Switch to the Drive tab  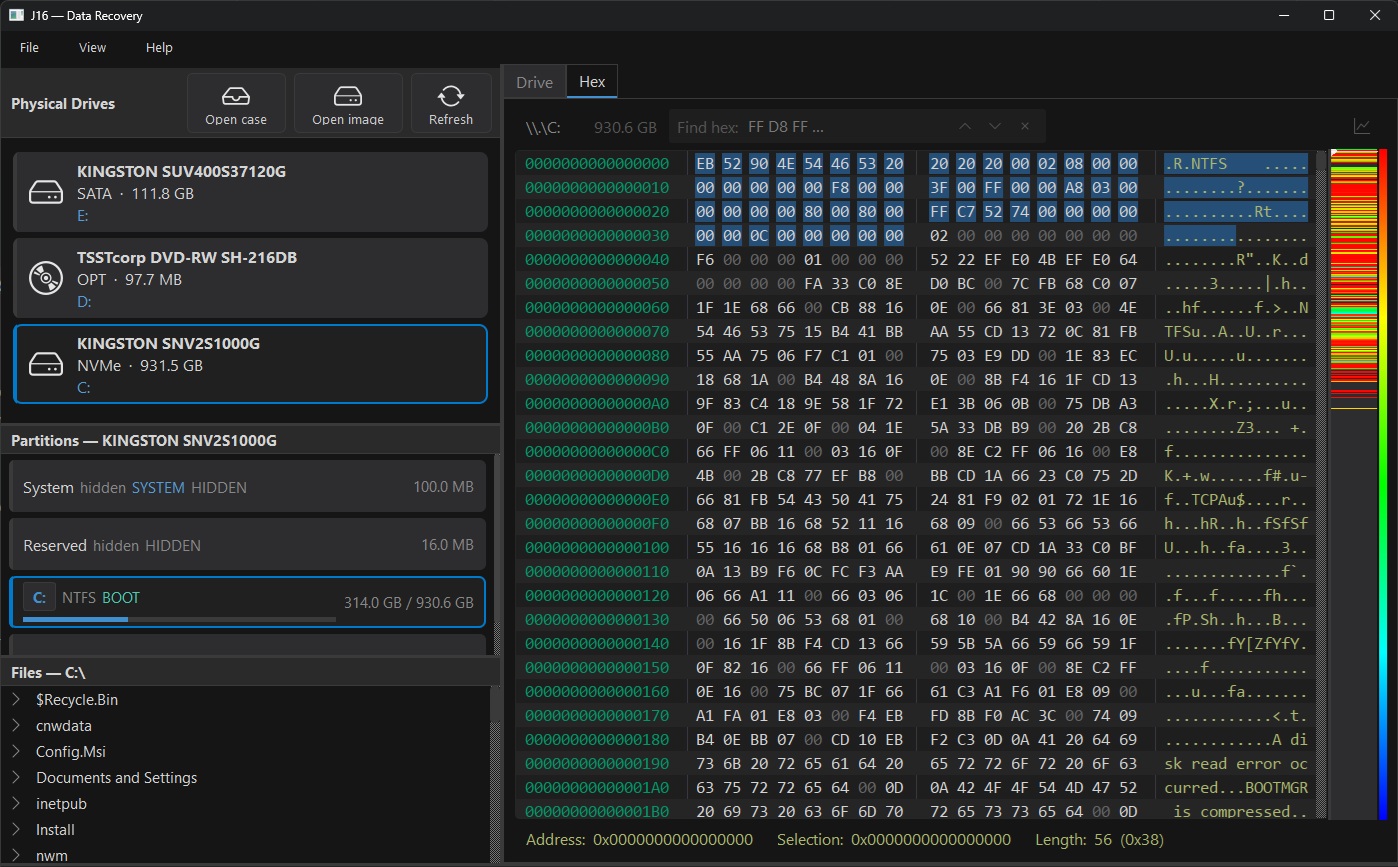click(534, 81)
